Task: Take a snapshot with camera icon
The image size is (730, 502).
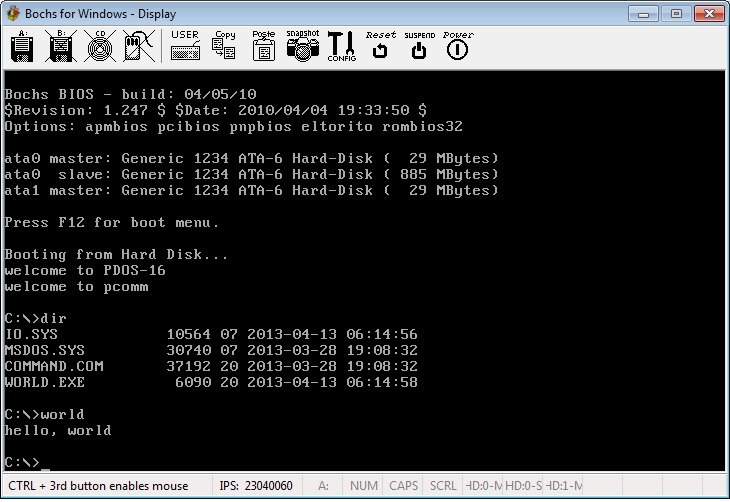Action: pos(302,45)
